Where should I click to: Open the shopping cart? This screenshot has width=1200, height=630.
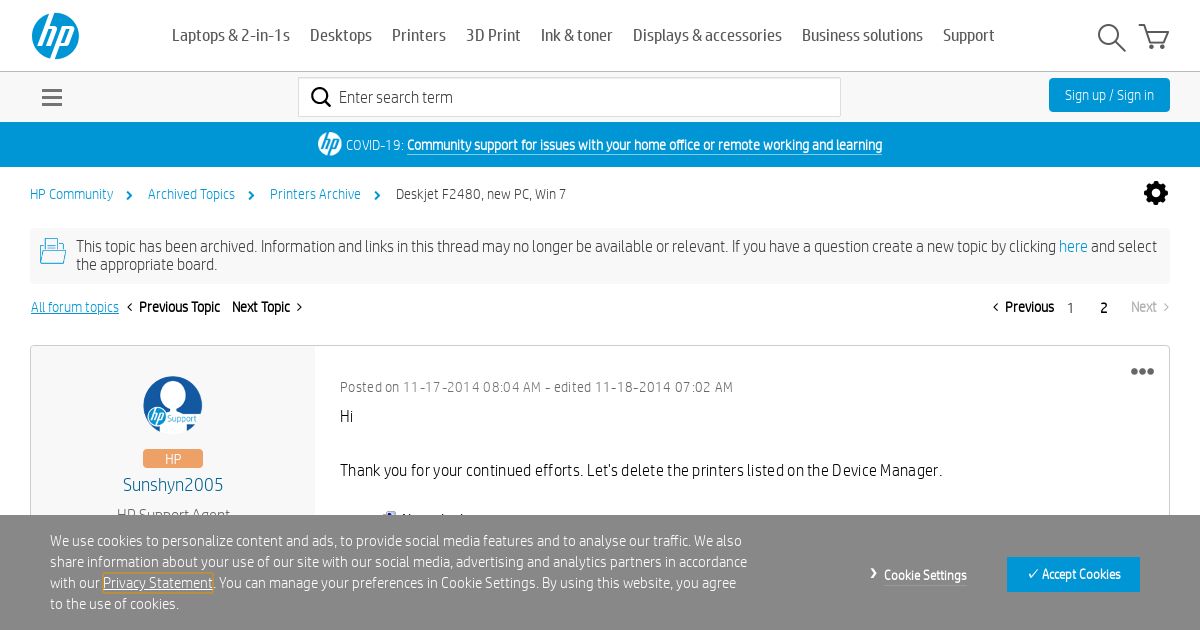(1154, 37)
